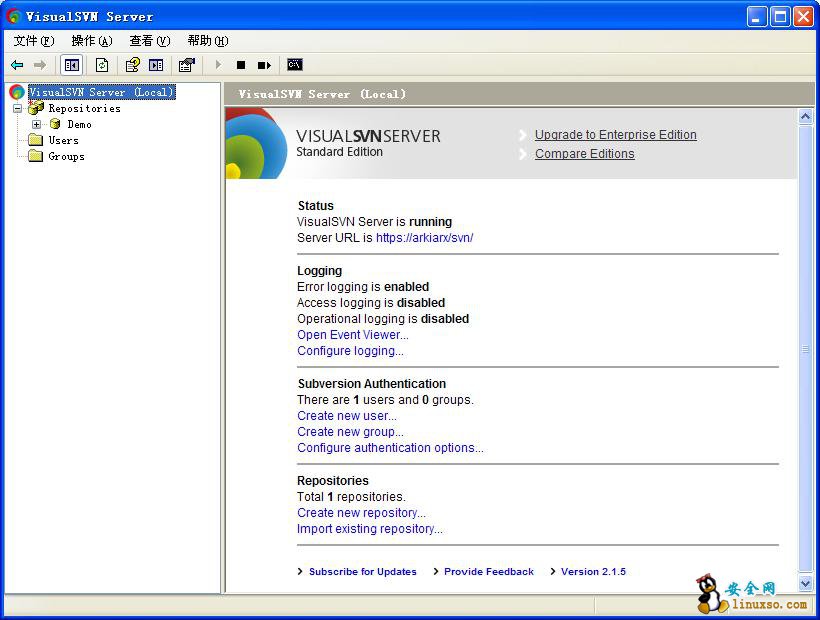Image resolution: width=820 pixels, height=620 pixels.
Task: Click the Refresh toolbar icon
Action: pyautogui.click(x=102, y=65)
